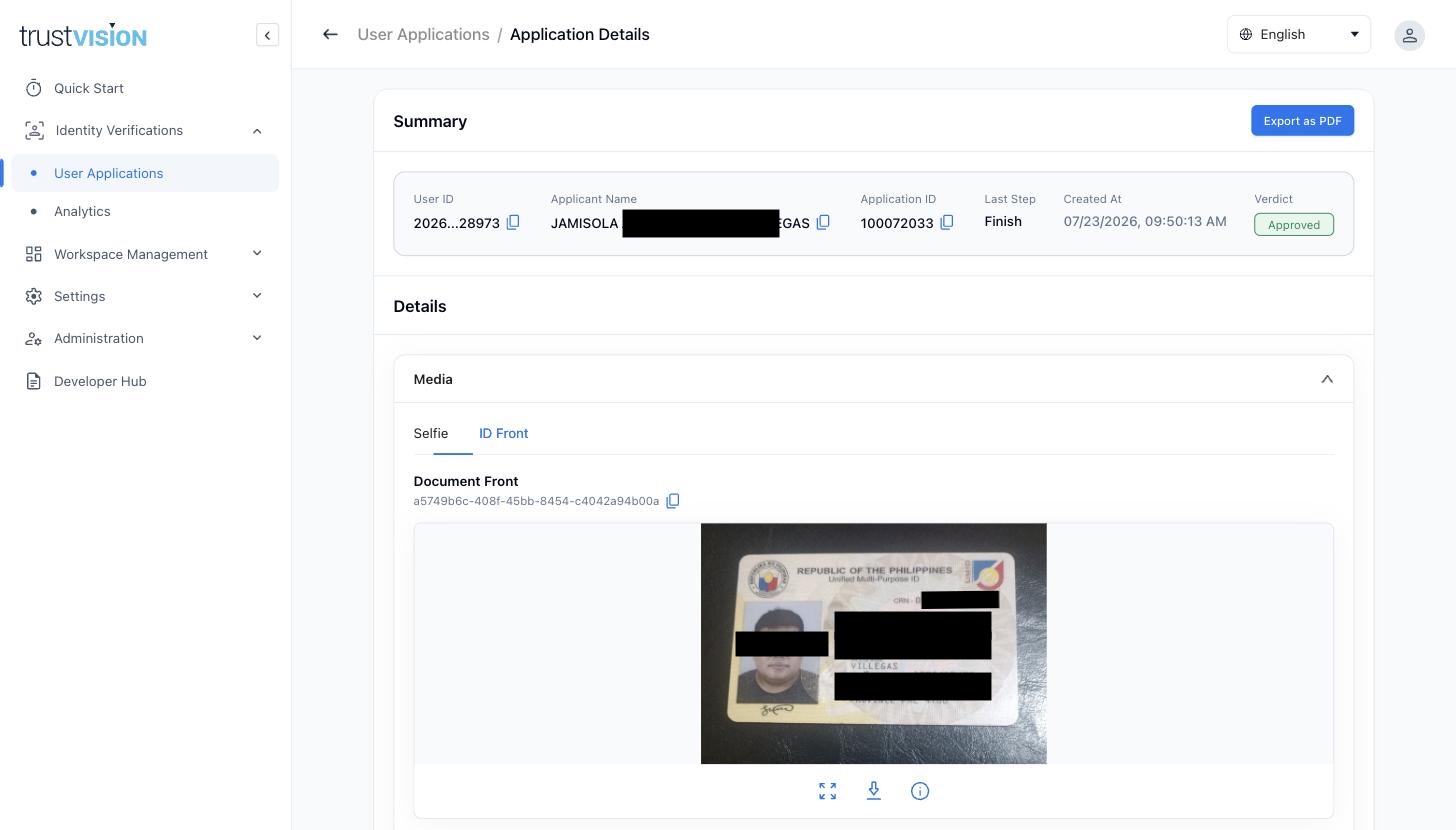Image resolution: width=1456 pixels, height=830 pixels.
Task: View the document image in fullscreen
Action: [828, 791]
